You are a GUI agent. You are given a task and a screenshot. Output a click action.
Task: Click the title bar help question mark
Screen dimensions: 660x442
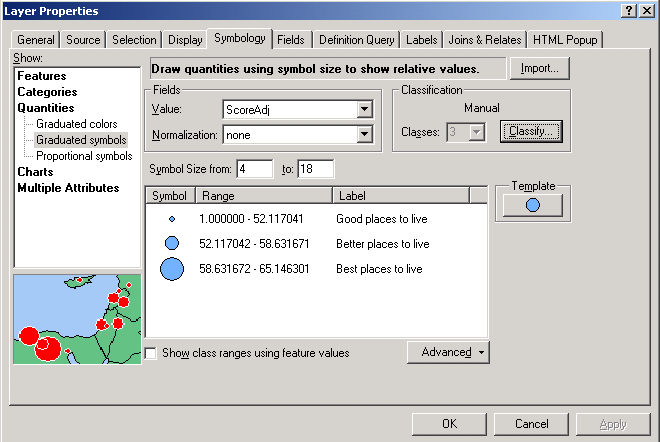627,10
